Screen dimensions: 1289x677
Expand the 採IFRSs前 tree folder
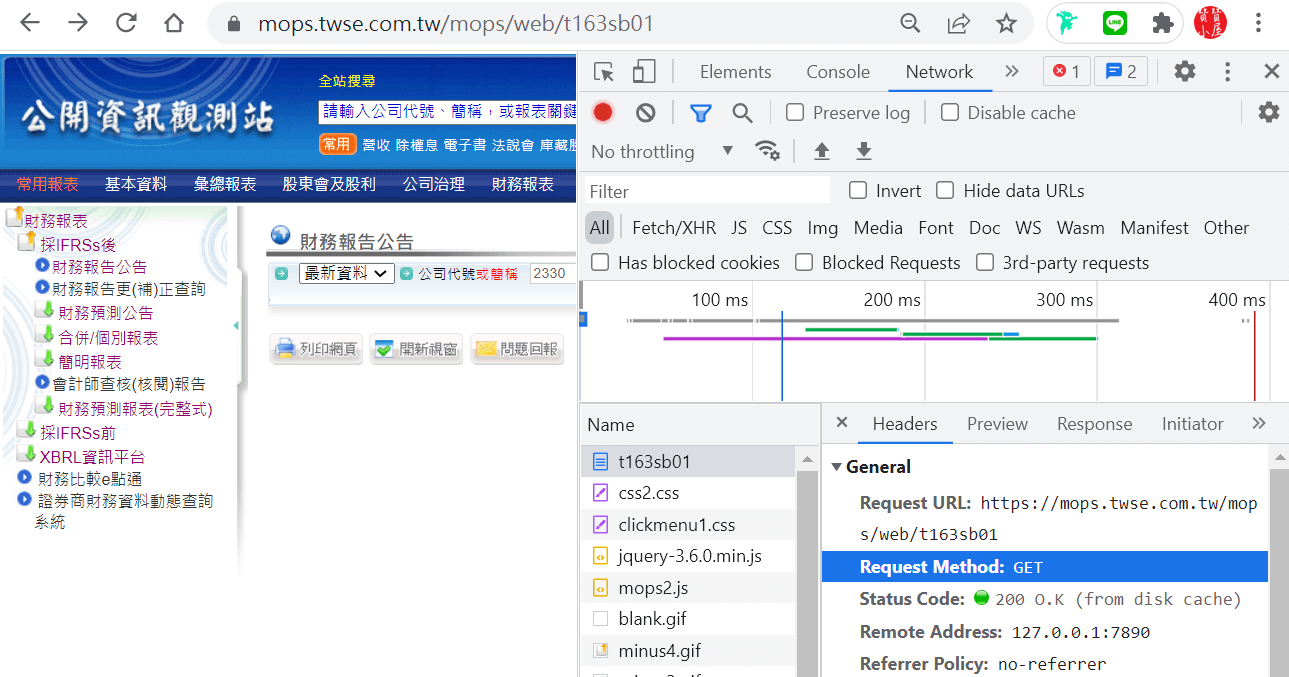tap(28, 431)
